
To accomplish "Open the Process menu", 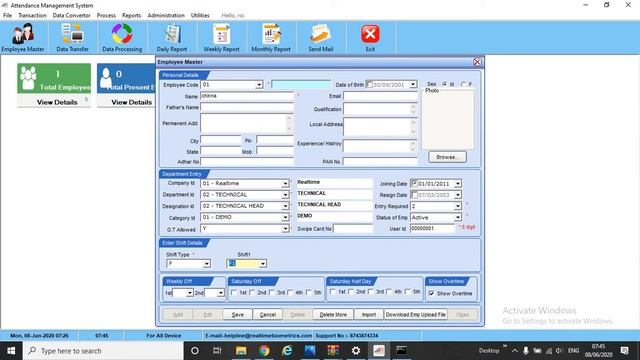I will [106, 15].
